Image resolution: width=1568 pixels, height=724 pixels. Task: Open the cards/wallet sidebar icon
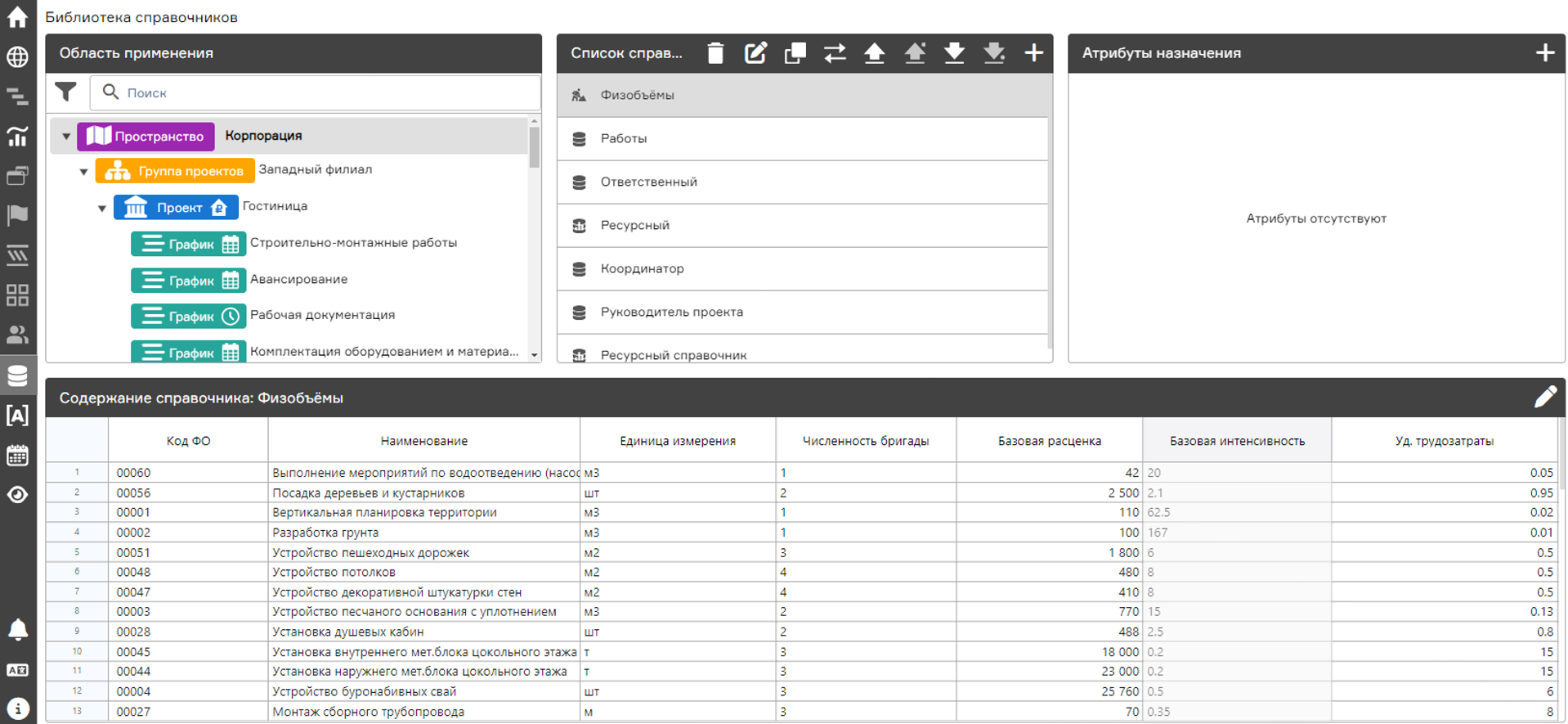17,175
